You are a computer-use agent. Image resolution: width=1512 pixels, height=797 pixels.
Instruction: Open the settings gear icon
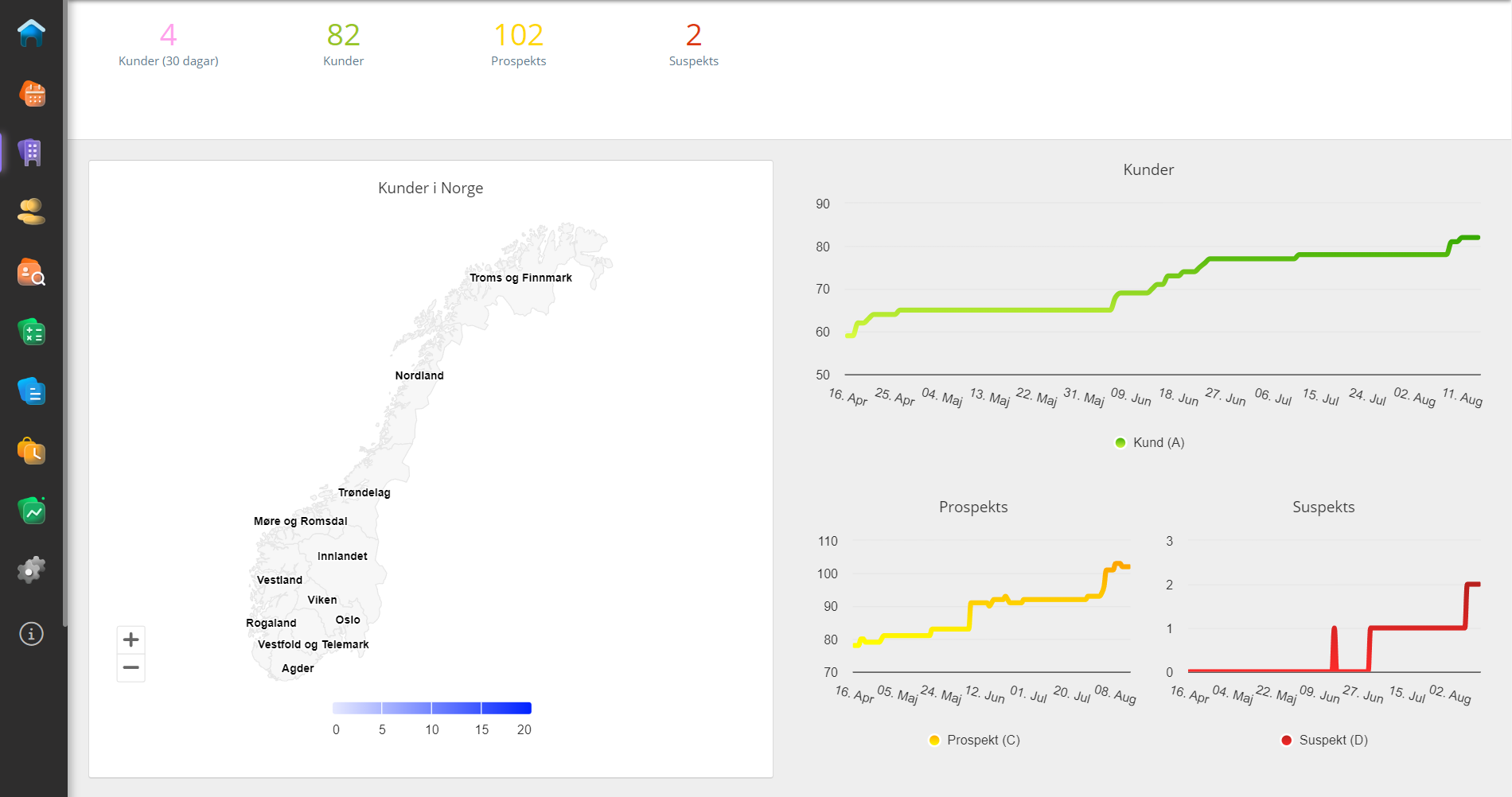tap(31, 570)
